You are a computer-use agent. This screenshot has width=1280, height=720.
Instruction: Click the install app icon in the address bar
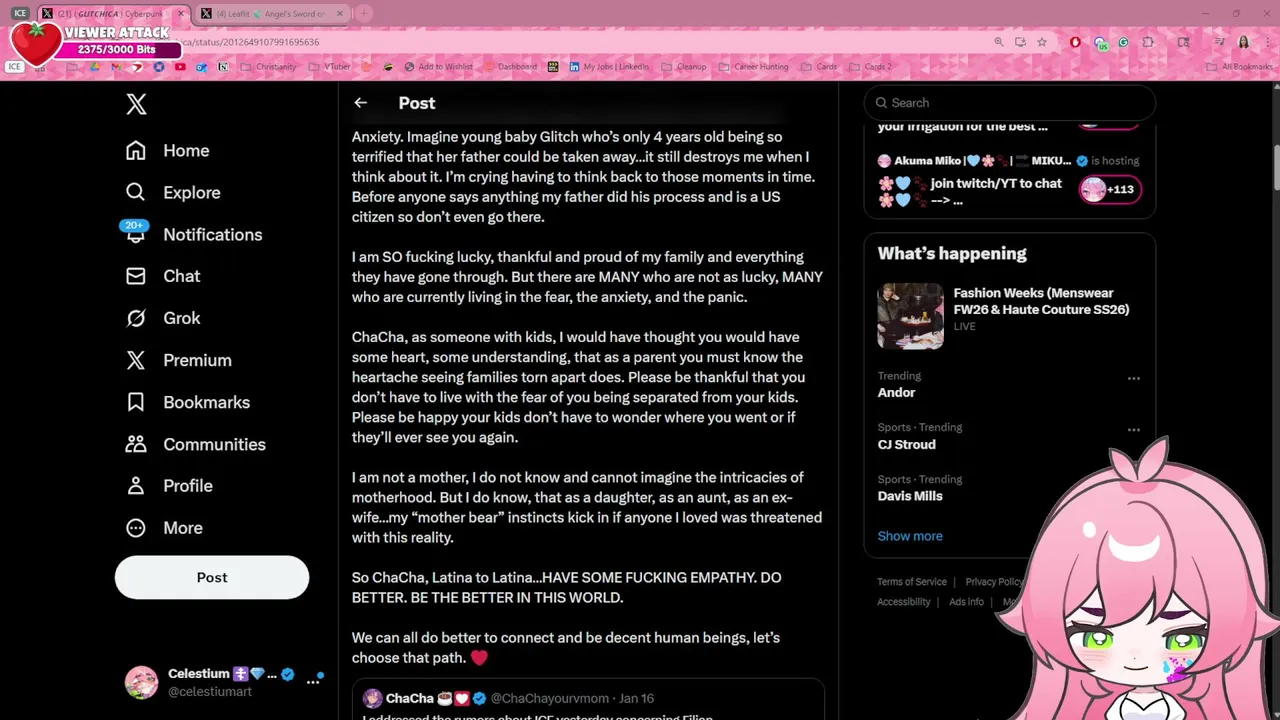coord(1020,42)
